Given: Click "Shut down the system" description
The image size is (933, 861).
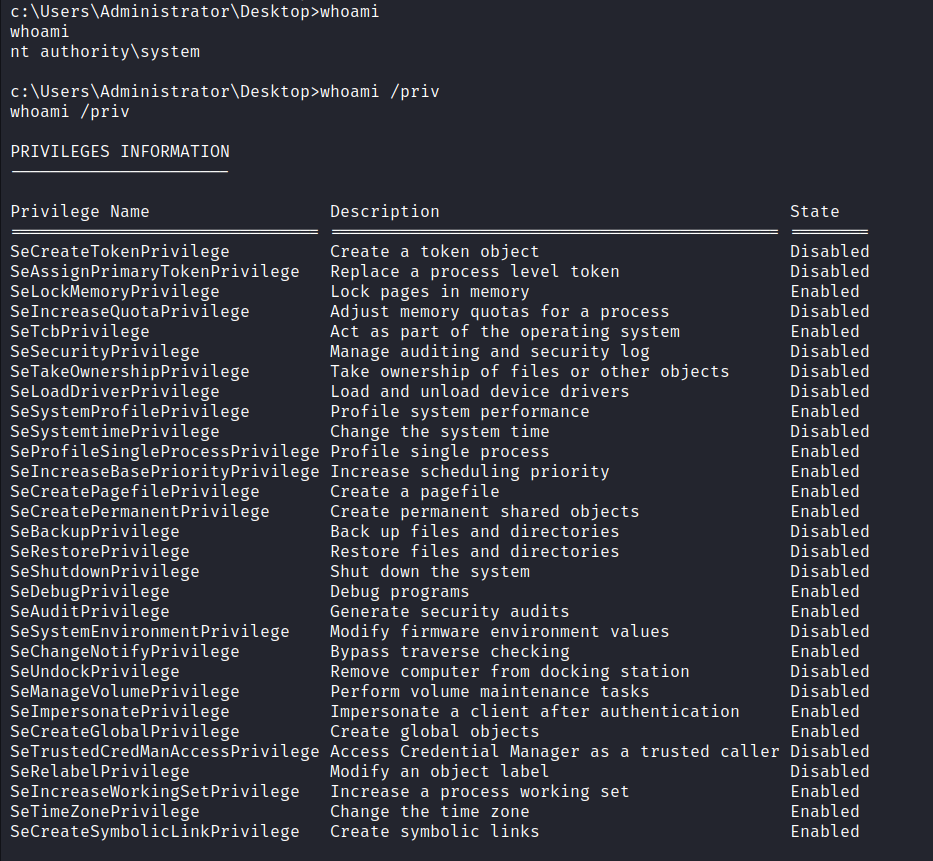Looking at the screenshot, I should coord(430,571).
